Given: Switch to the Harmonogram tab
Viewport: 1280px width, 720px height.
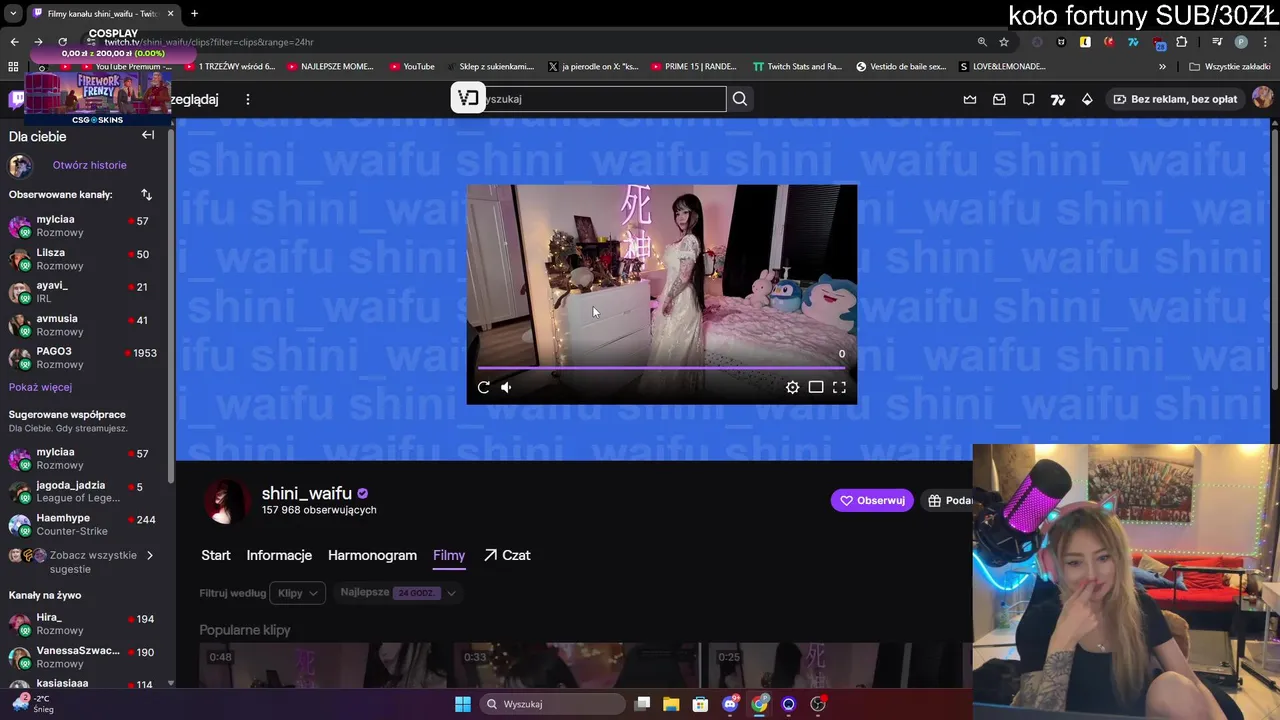Looking at the screenshot, I should click(372, 556).
